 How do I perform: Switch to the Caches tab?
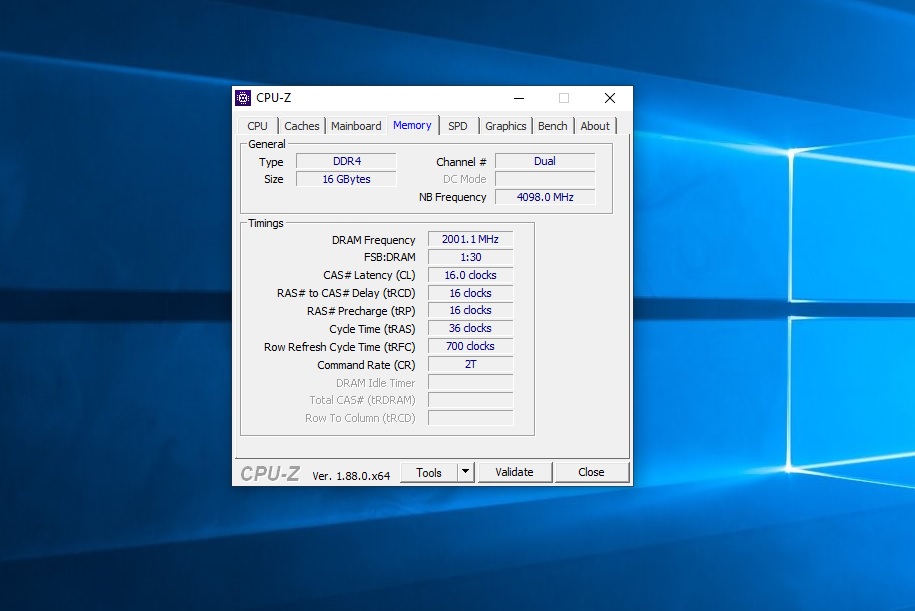302,126
